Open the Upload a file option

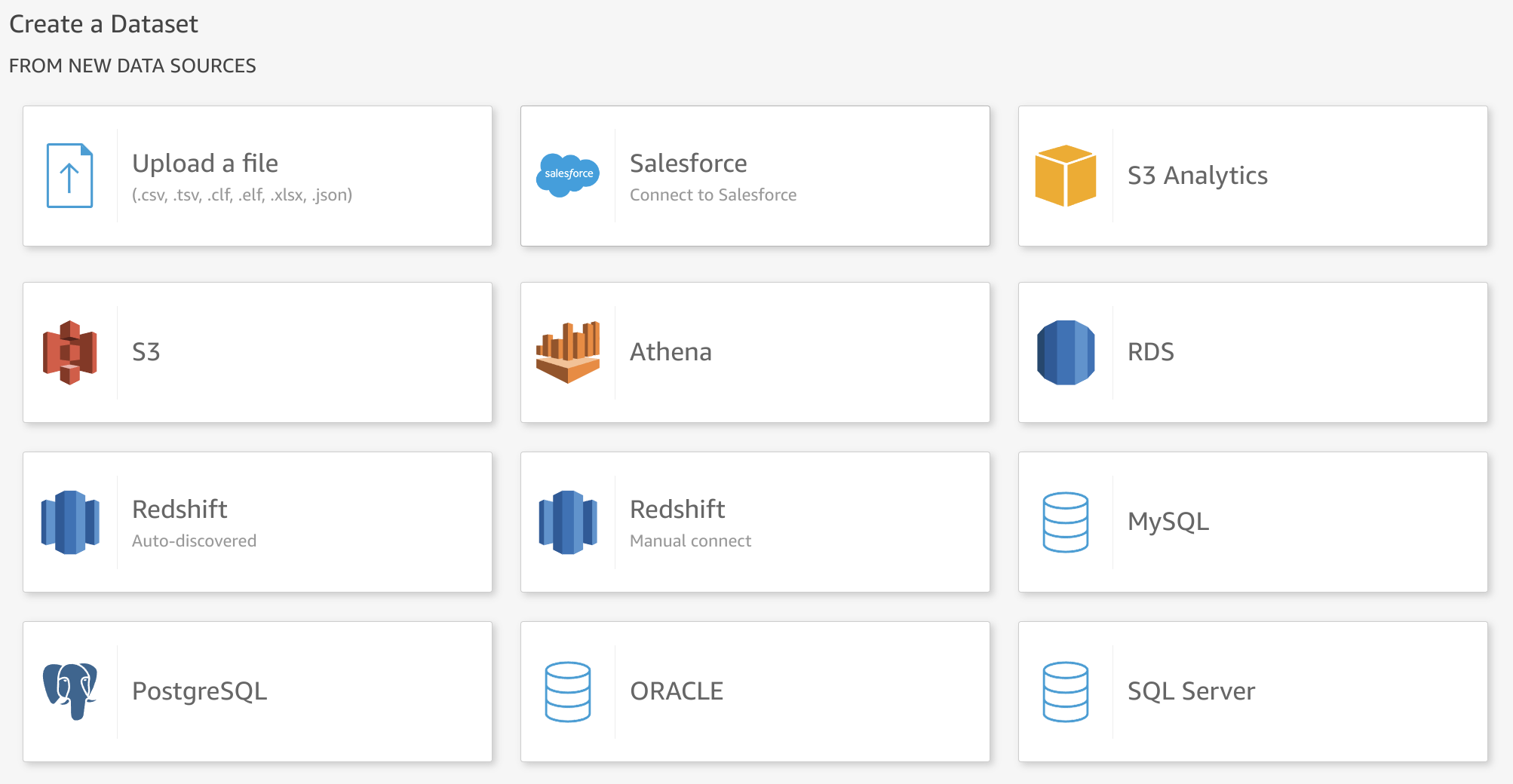(256, 176)
